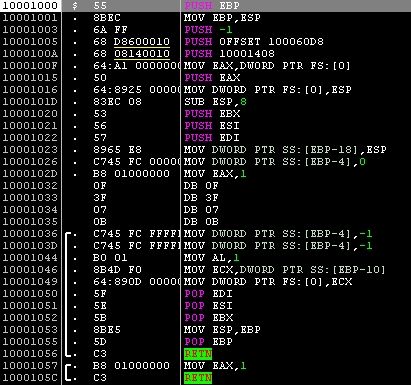411x385 pixels.
Task: Select address 10001036 in address column
Action: point(30,234)
